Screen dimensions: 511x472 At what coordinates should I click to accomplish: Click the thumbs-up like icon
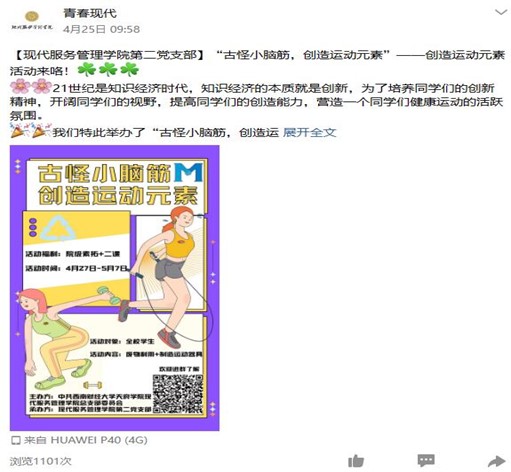356,461
